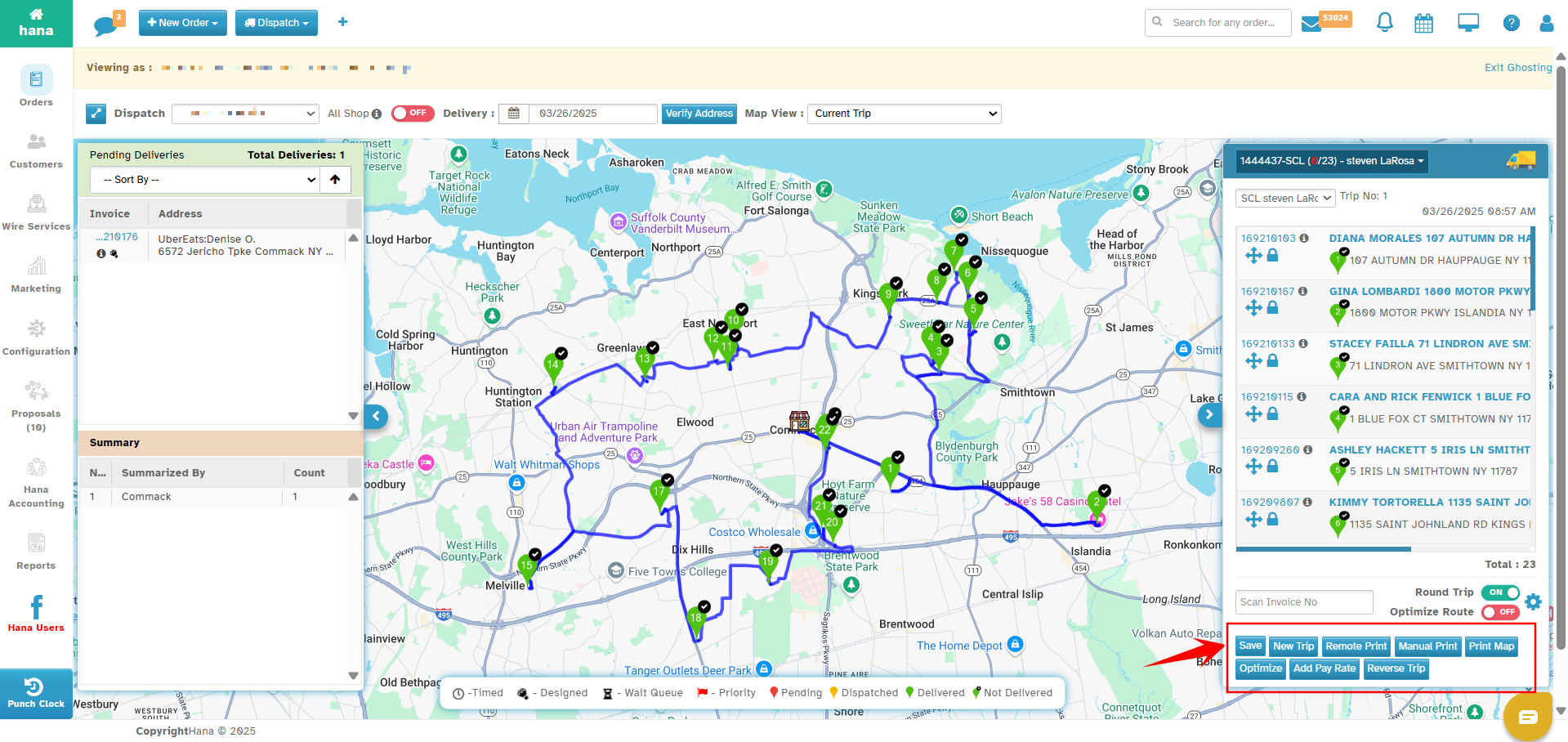
Task: Open Hana Accounting in sidebar
Action: 36,484
